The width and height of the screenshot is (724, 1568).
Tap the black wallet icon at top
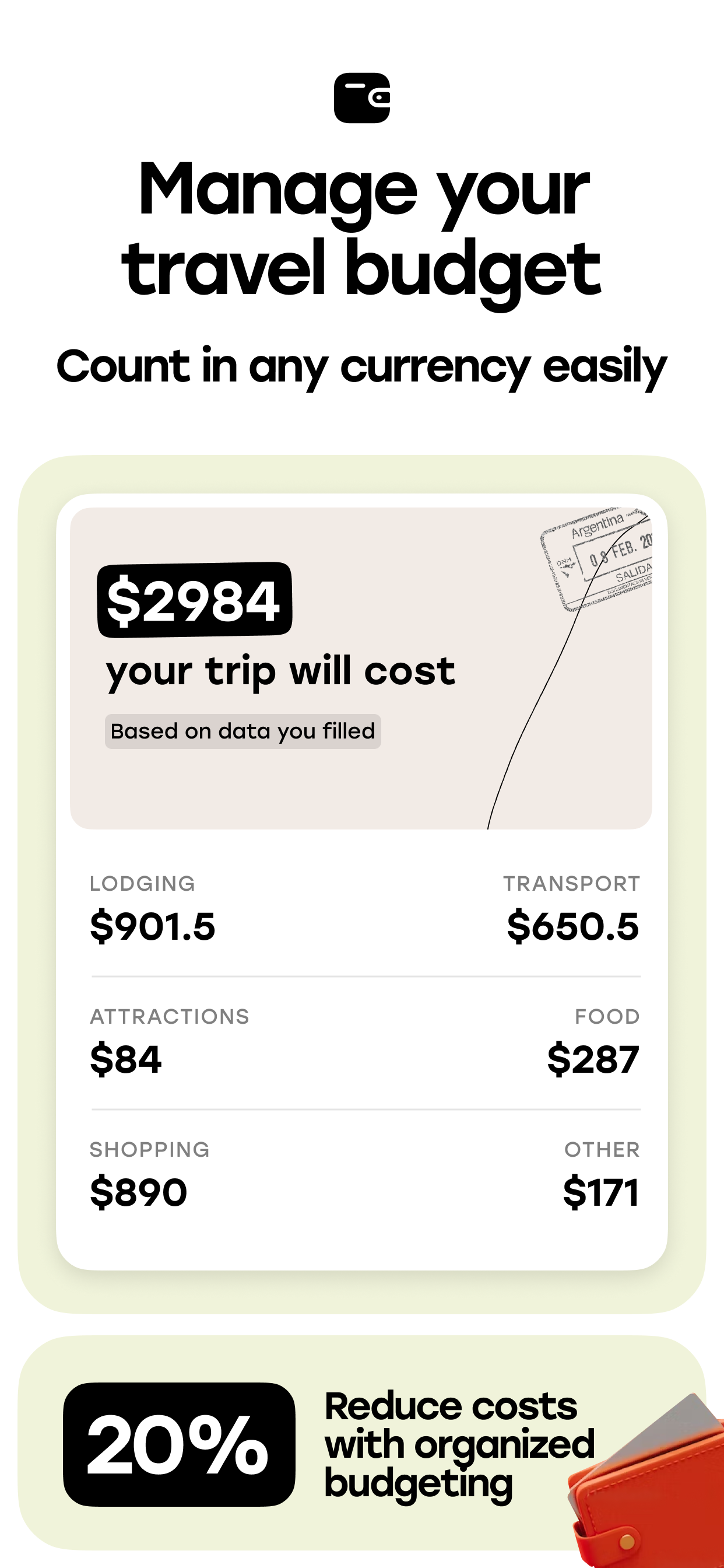pyautogui.click(x=362, y=98)
